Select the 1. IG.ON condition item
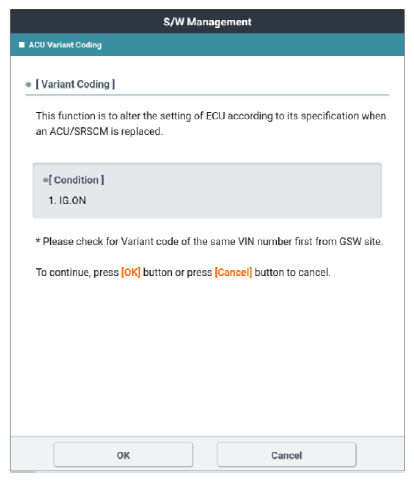This screenshot has width=414, height=482. click(67, 200)
